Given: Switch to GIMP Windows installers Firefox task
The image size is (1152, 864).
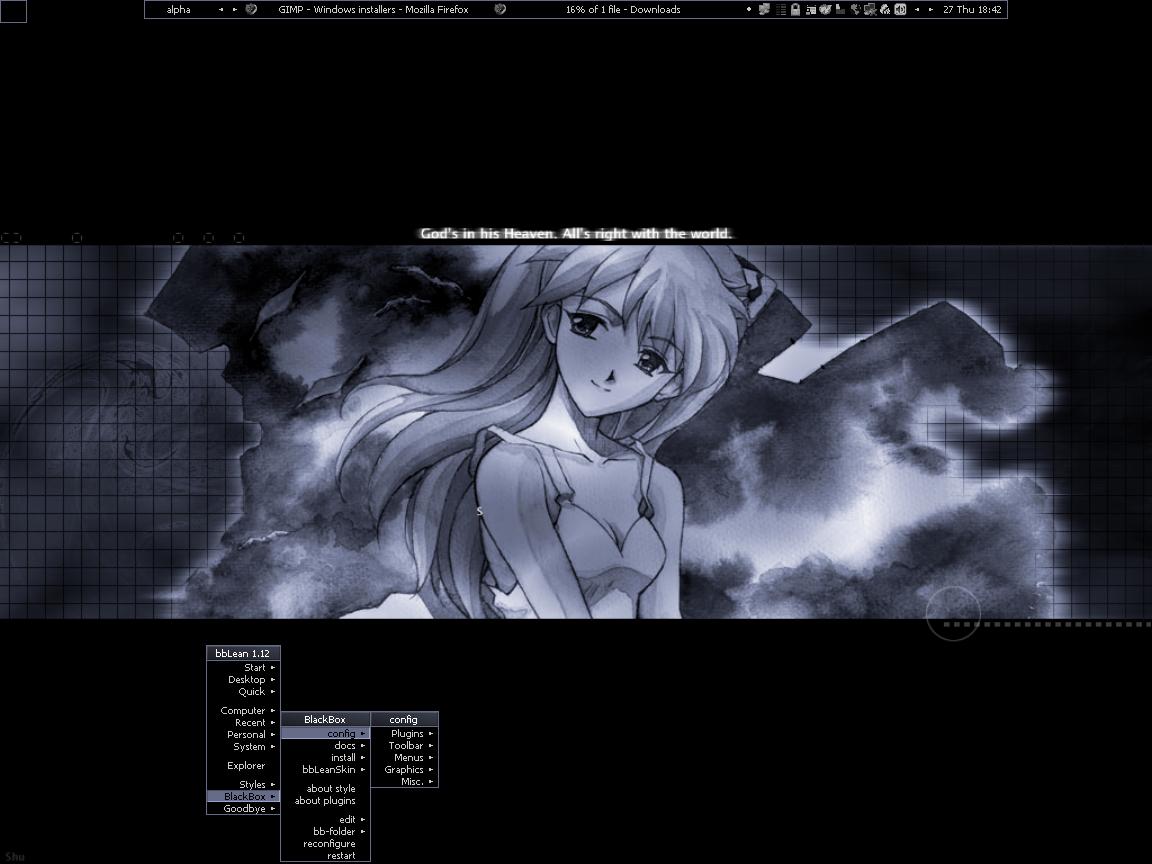Looking at the screenshot, I should click(373, 10).
